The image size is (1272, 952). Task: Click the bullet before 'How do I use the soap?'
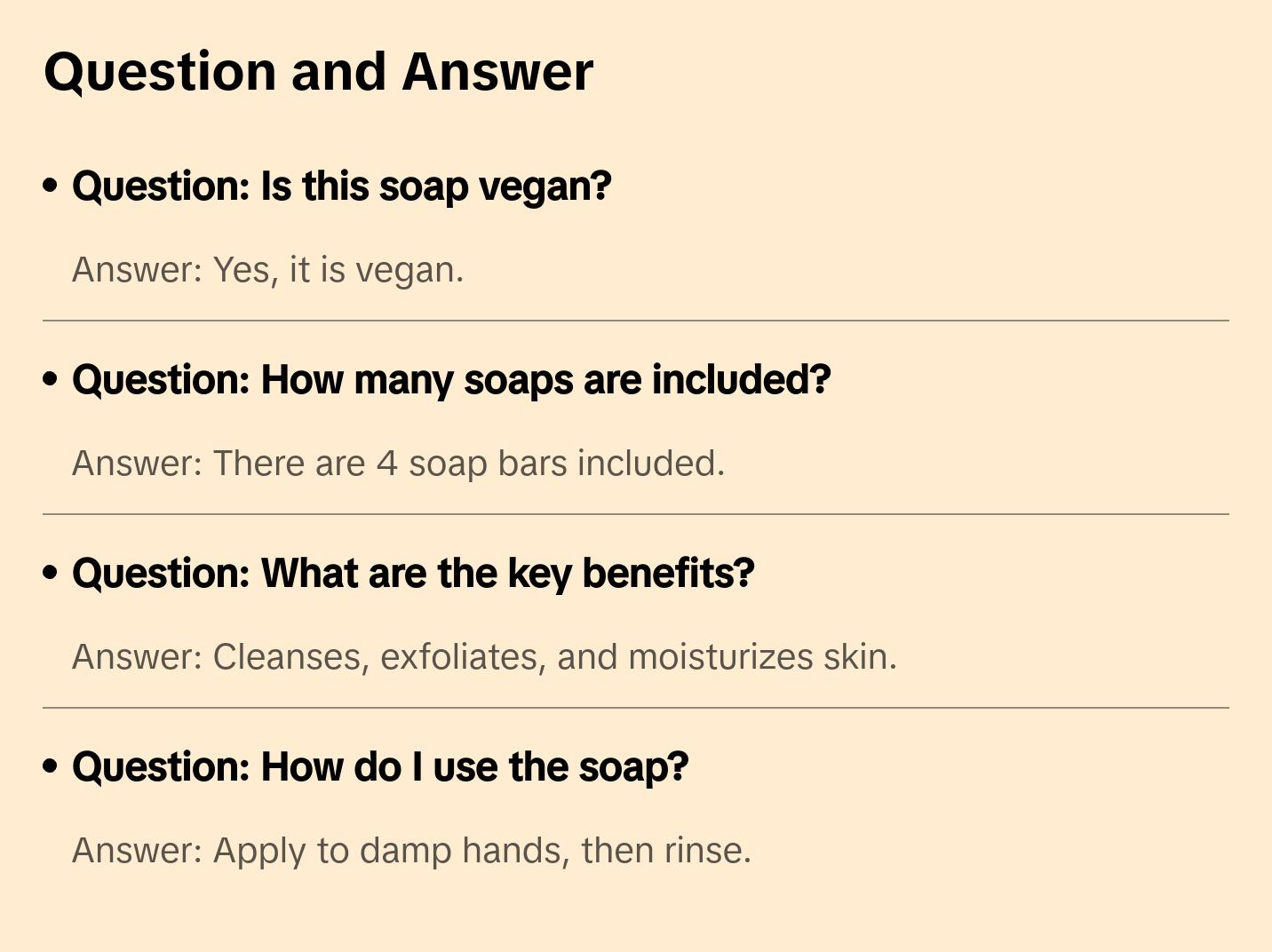[x=51, y=766]
